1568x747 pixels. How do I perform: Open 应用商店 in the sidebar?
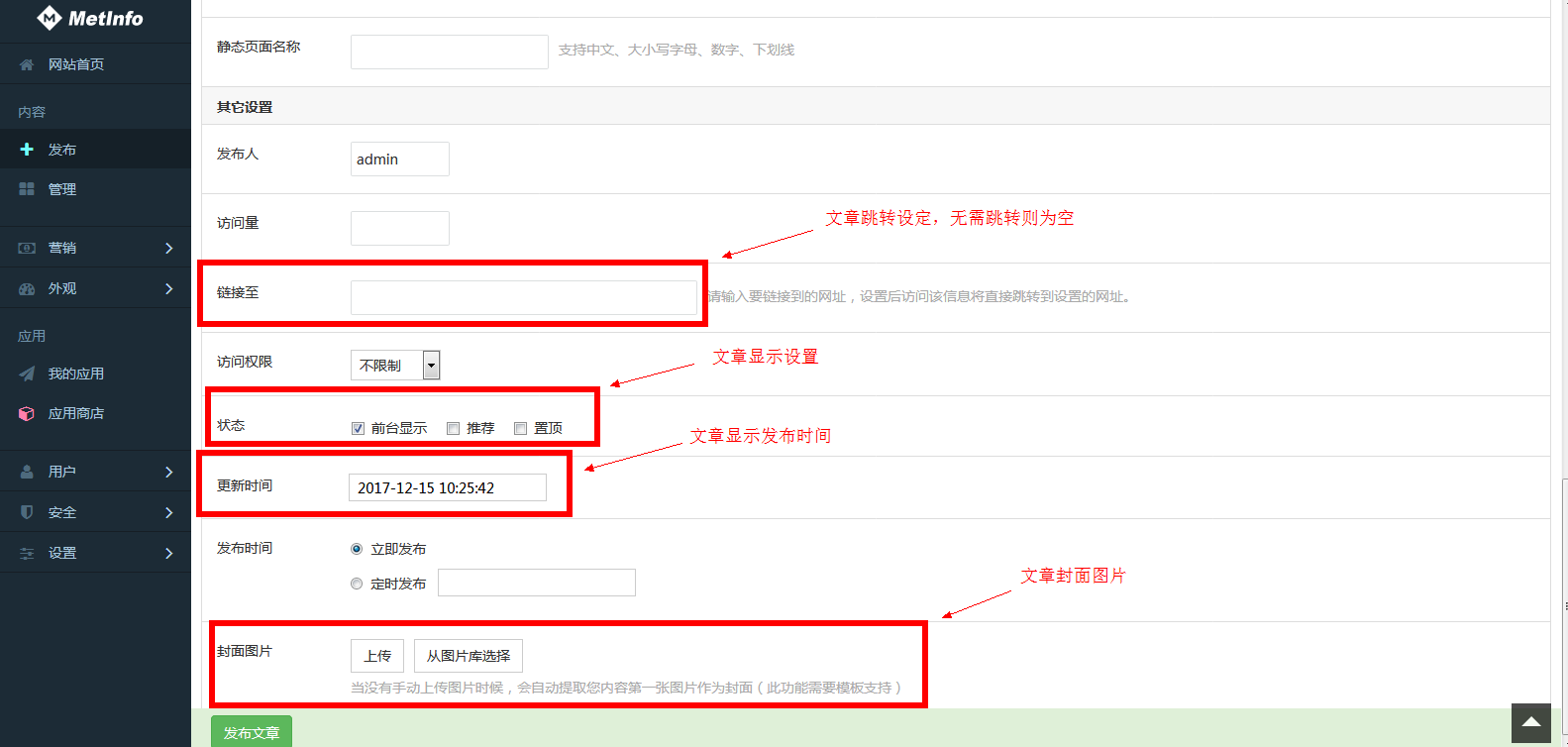point(95,413)
